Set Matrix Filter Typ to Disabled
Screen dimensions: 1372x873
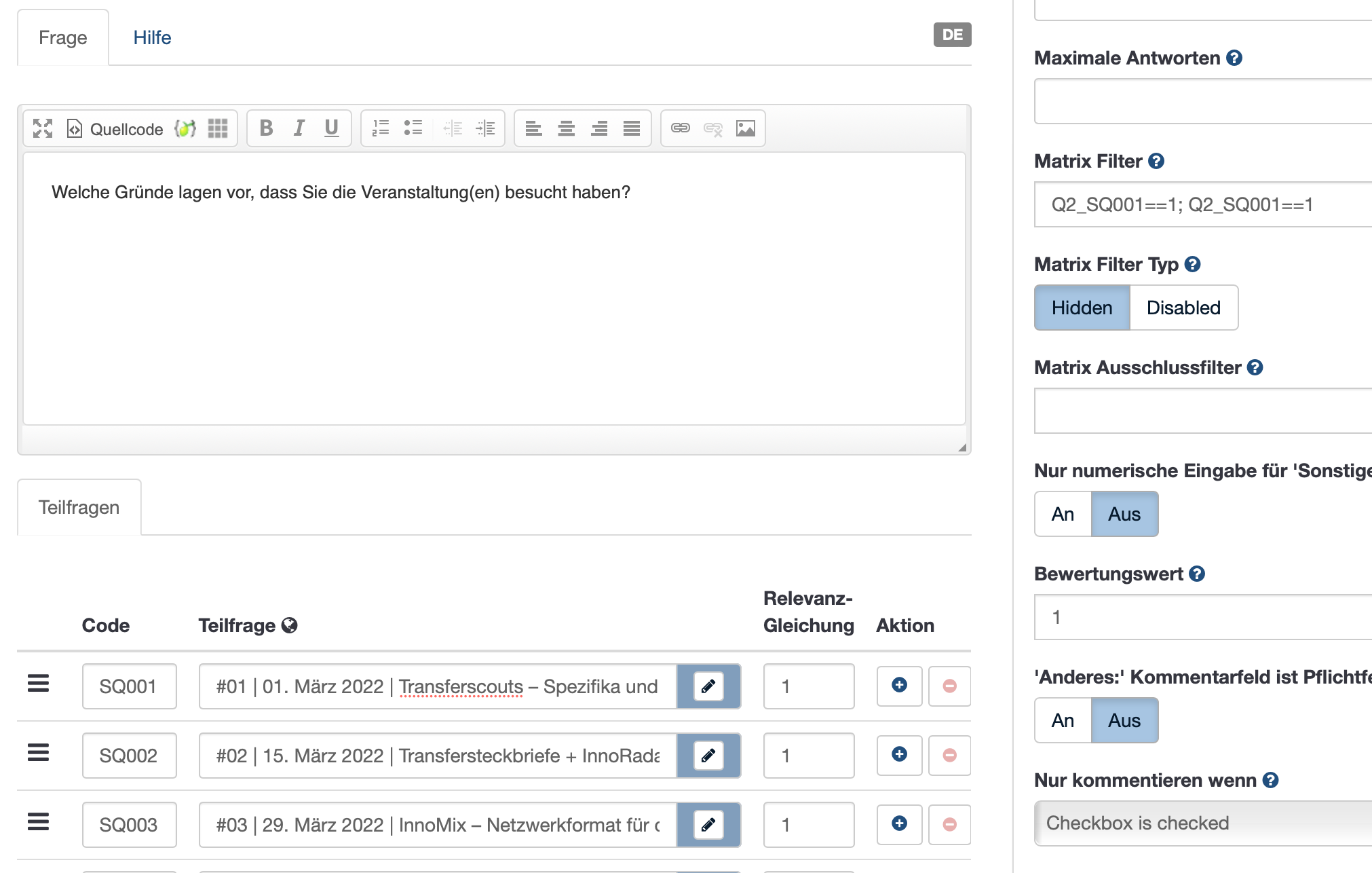click(1183, 308)
